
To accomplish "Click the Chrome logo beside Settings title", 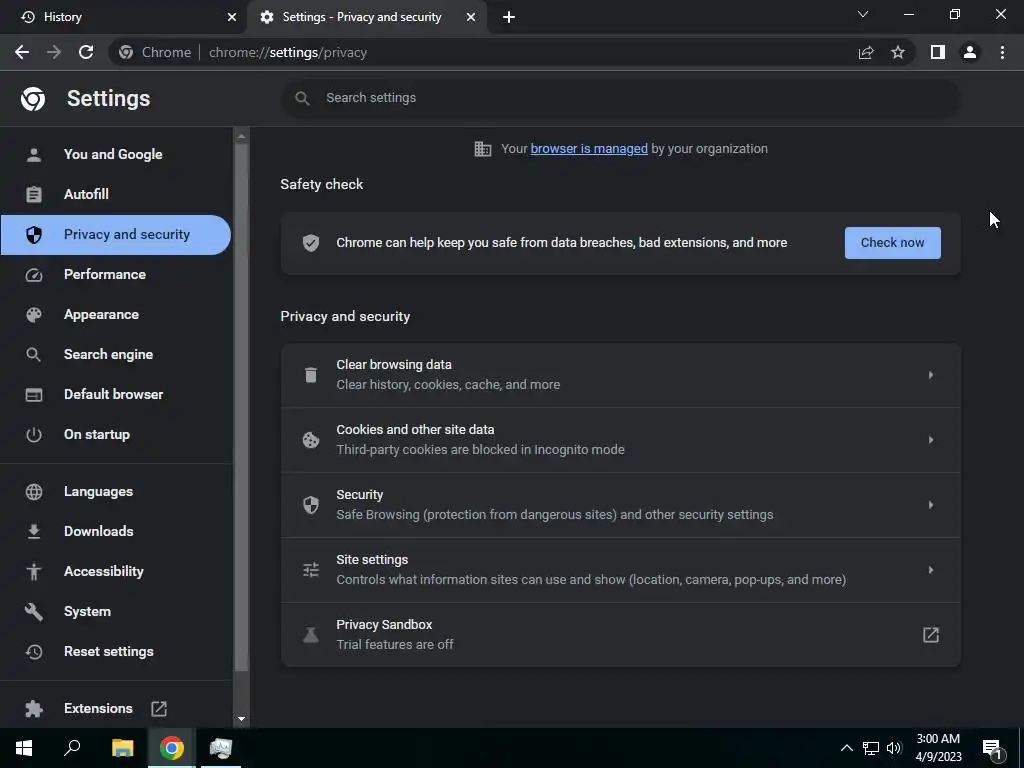I will (33, 99).
